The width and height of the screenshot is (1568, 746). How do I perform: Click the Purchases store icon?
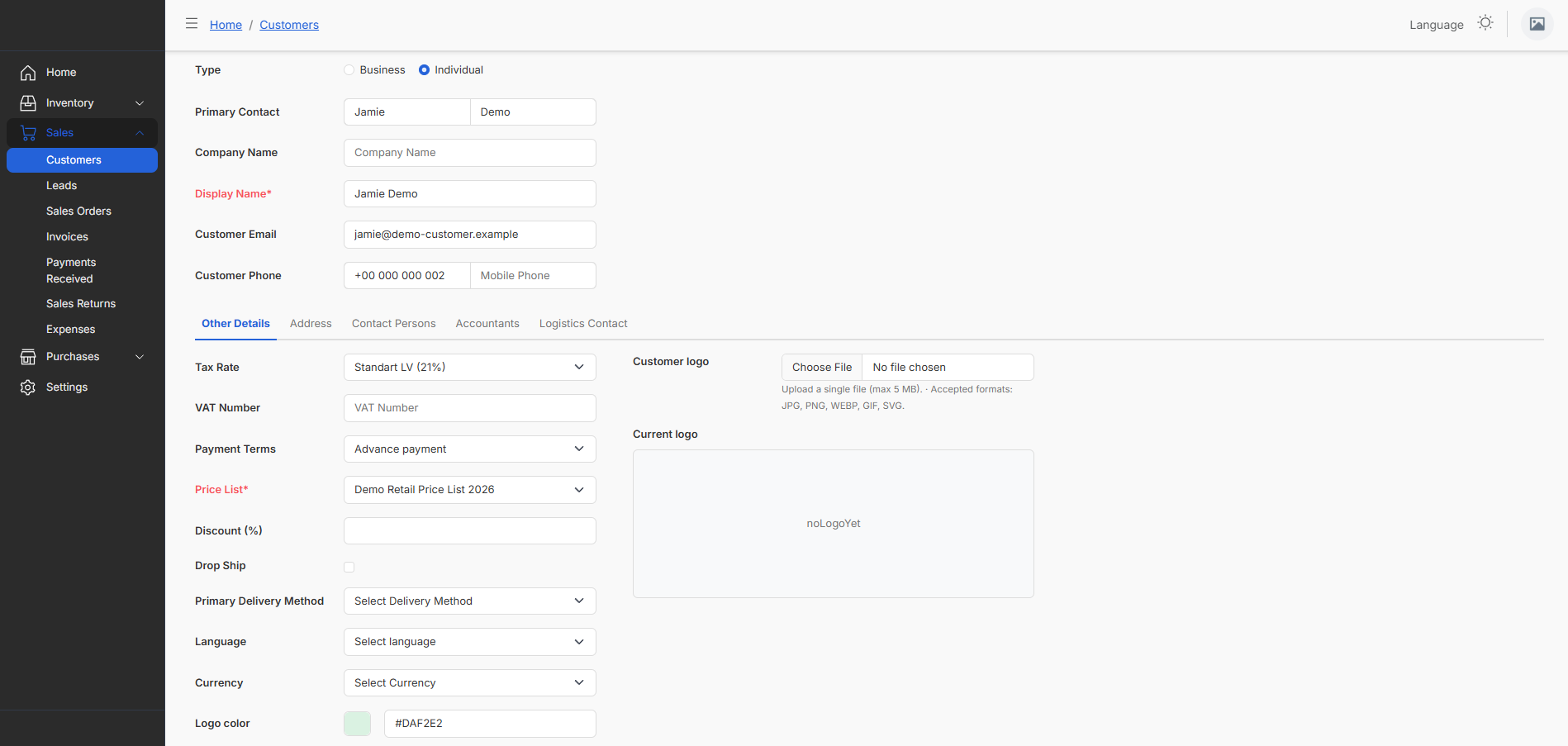28,357
